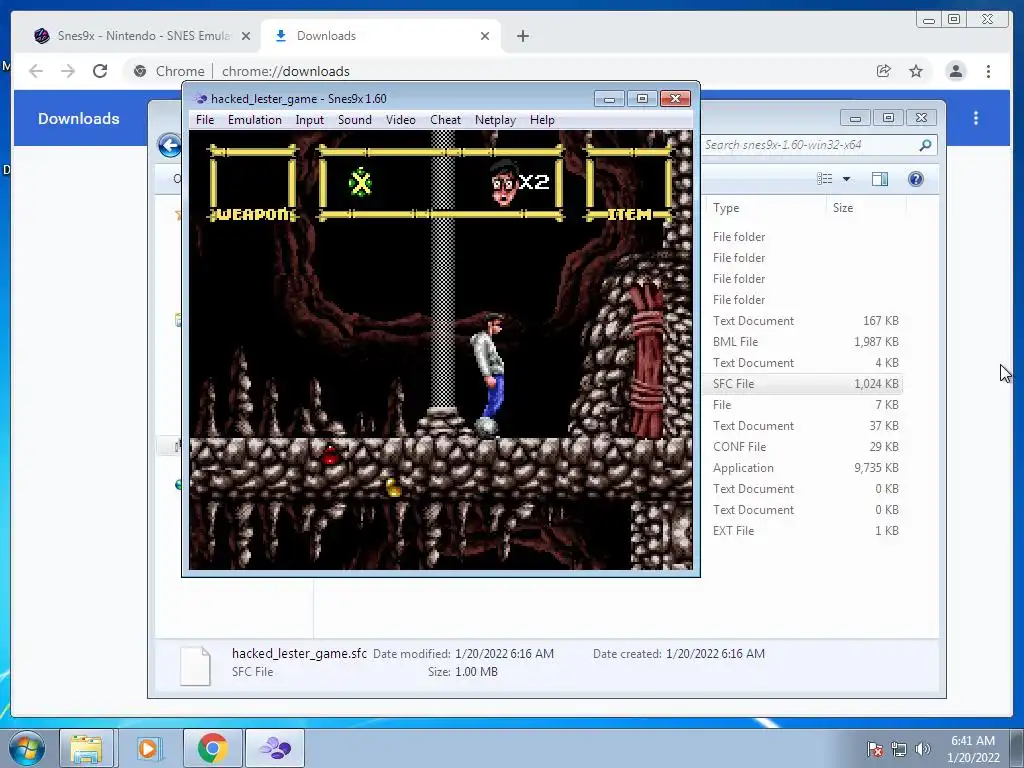The width and height of the screenshot is (1024, 768).
Task: Open the taskbar clock showing 6:41 AM
Action: click(973, 749)
